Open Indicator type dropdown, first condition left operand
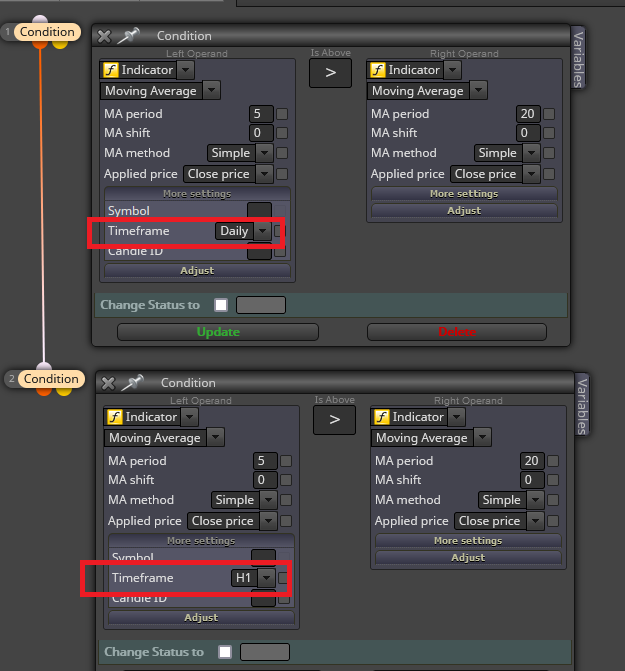 (x=186, y=70)
